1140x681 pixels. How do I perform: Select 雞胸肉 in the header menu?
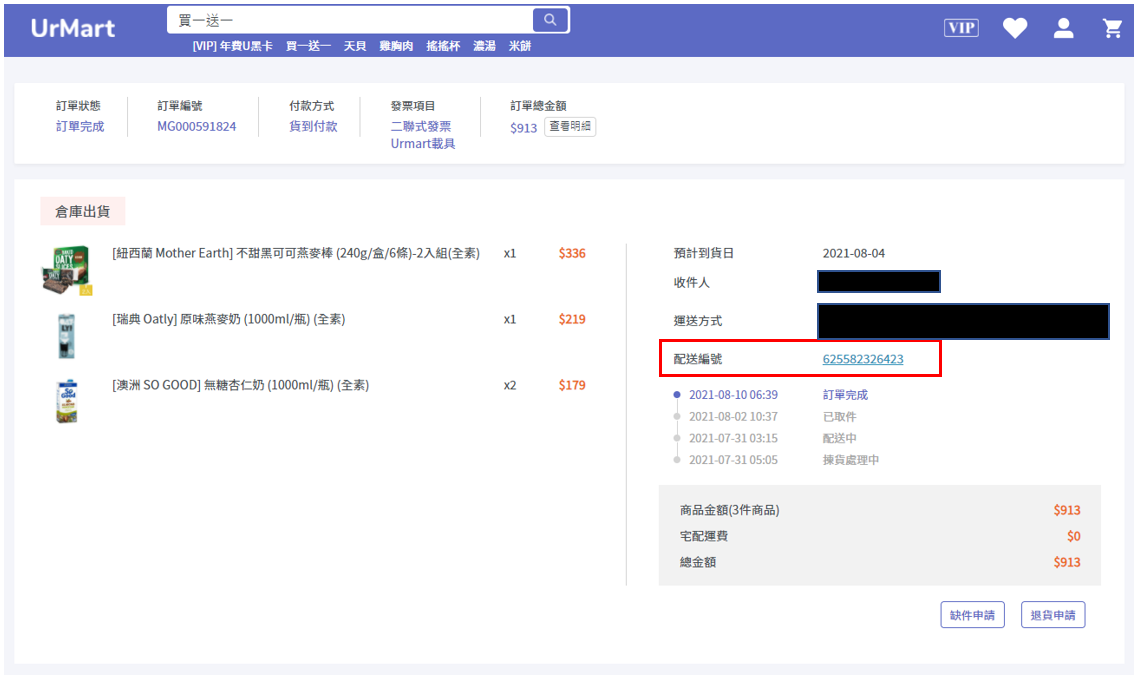point(396,46)
